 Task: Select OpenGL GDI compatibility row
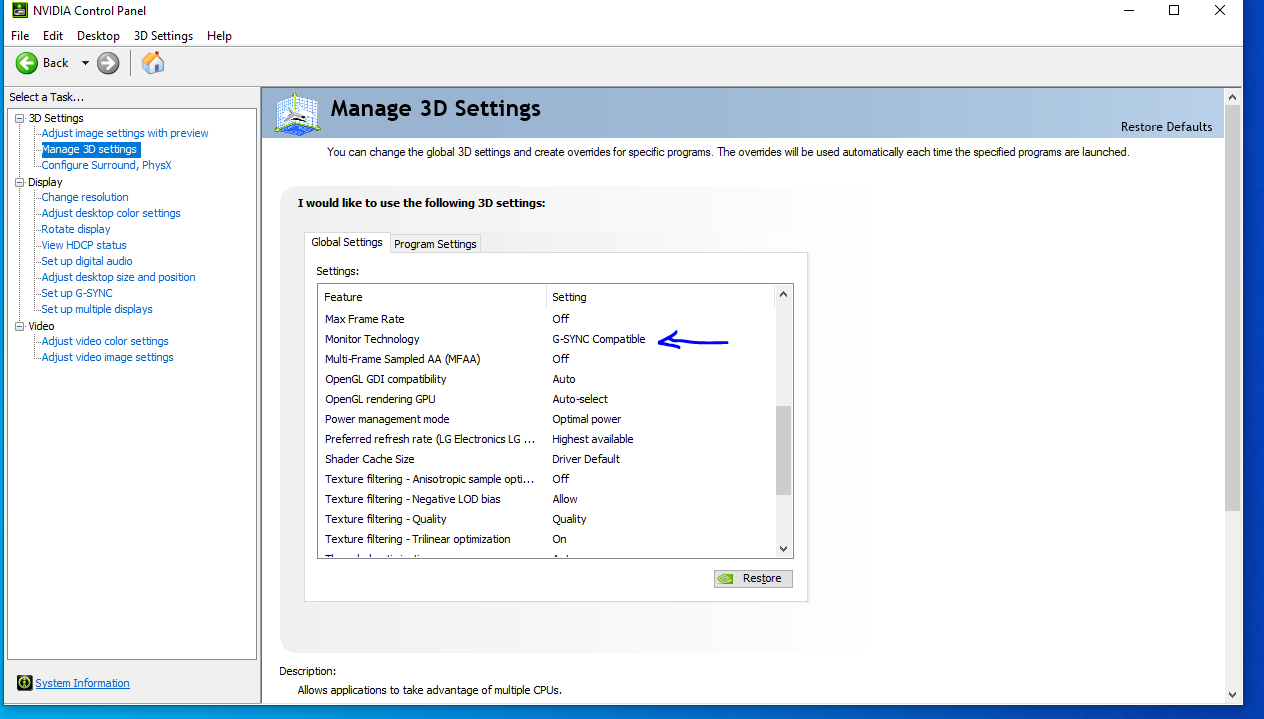point(546,379)
